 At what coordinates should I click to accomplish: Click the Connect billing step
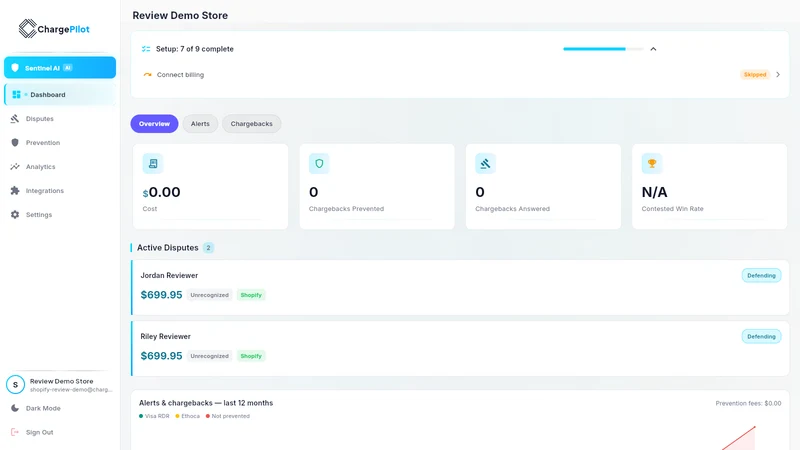coord(460,74)
